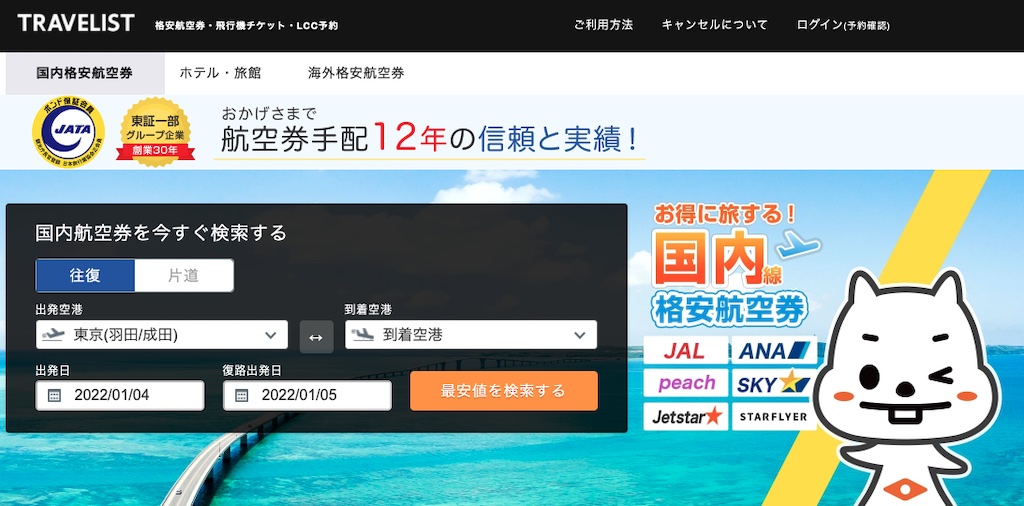This screenshot has width=1024, height=506.
Task: Click the peach airline logo
Action: click(x=685, y=383)
